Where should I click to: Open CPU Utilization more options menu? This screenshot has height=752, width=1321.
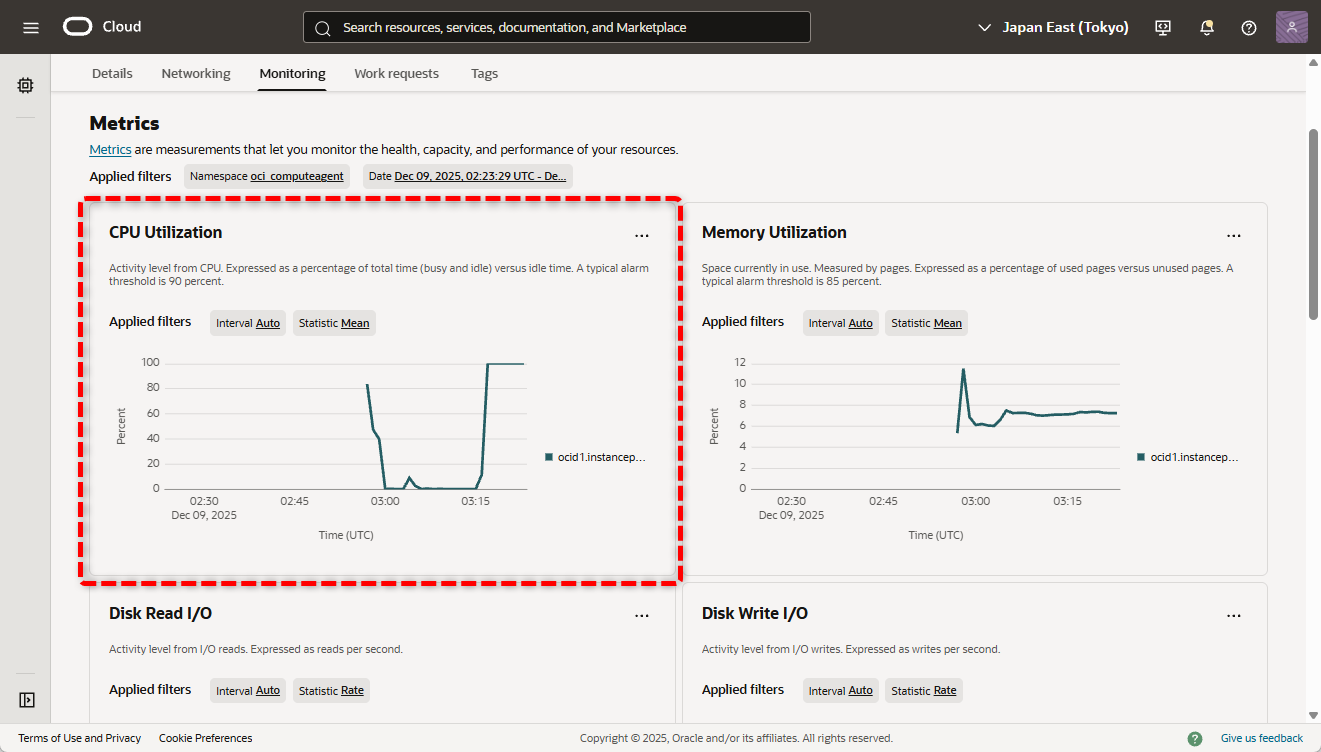point(642,235)
